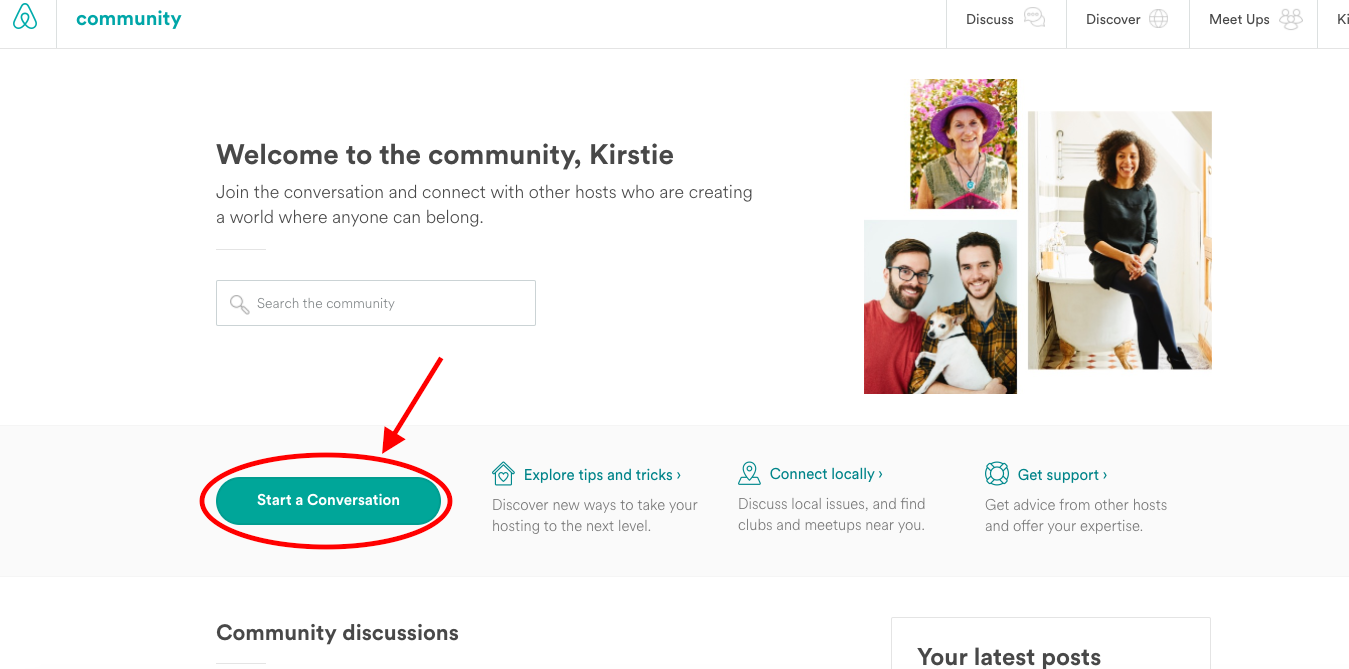Open the Discuss menu
The height and width of the screenshot is (669, 1349).
pos(989,19)
